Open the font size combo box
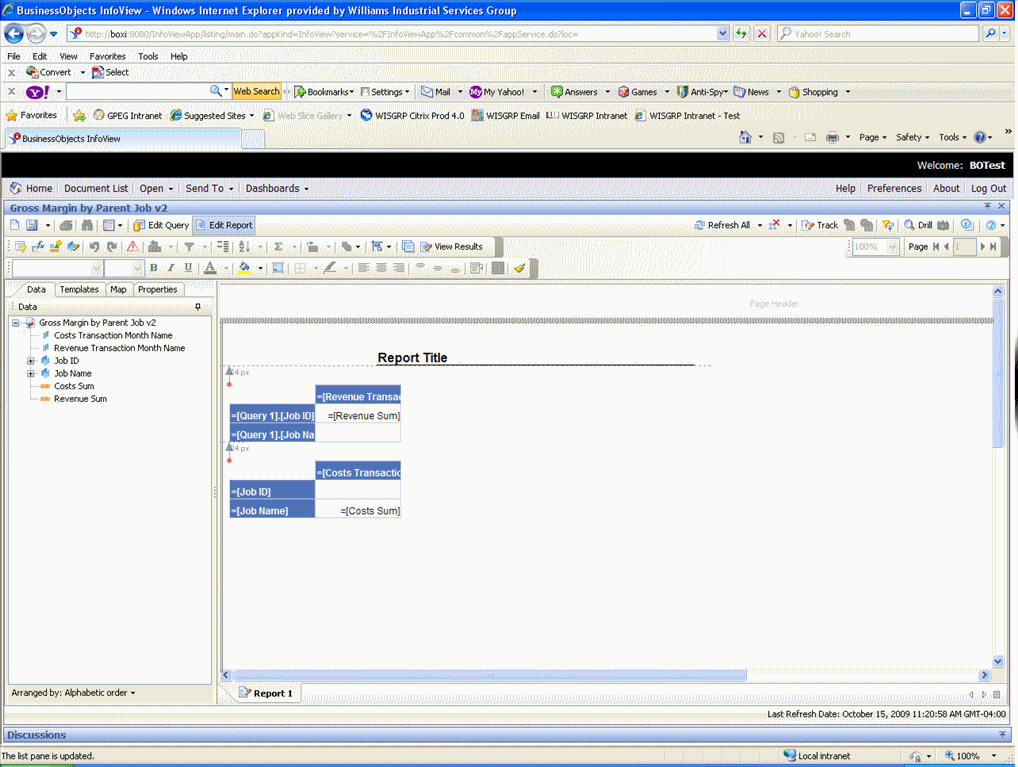The image size is (1018, 767). click(x=123, y=268)
